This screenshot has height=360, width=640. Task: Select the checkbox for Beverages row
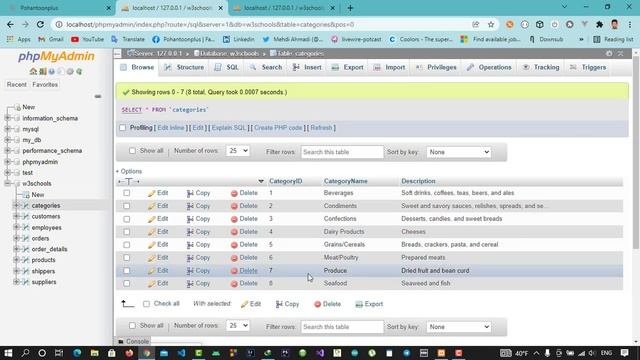(127, 193)
